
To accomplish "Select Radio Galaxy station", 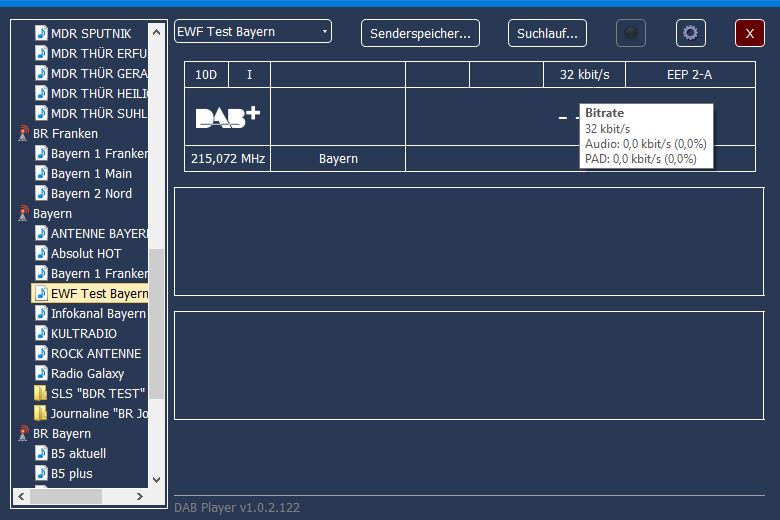I will coord(87,373).
